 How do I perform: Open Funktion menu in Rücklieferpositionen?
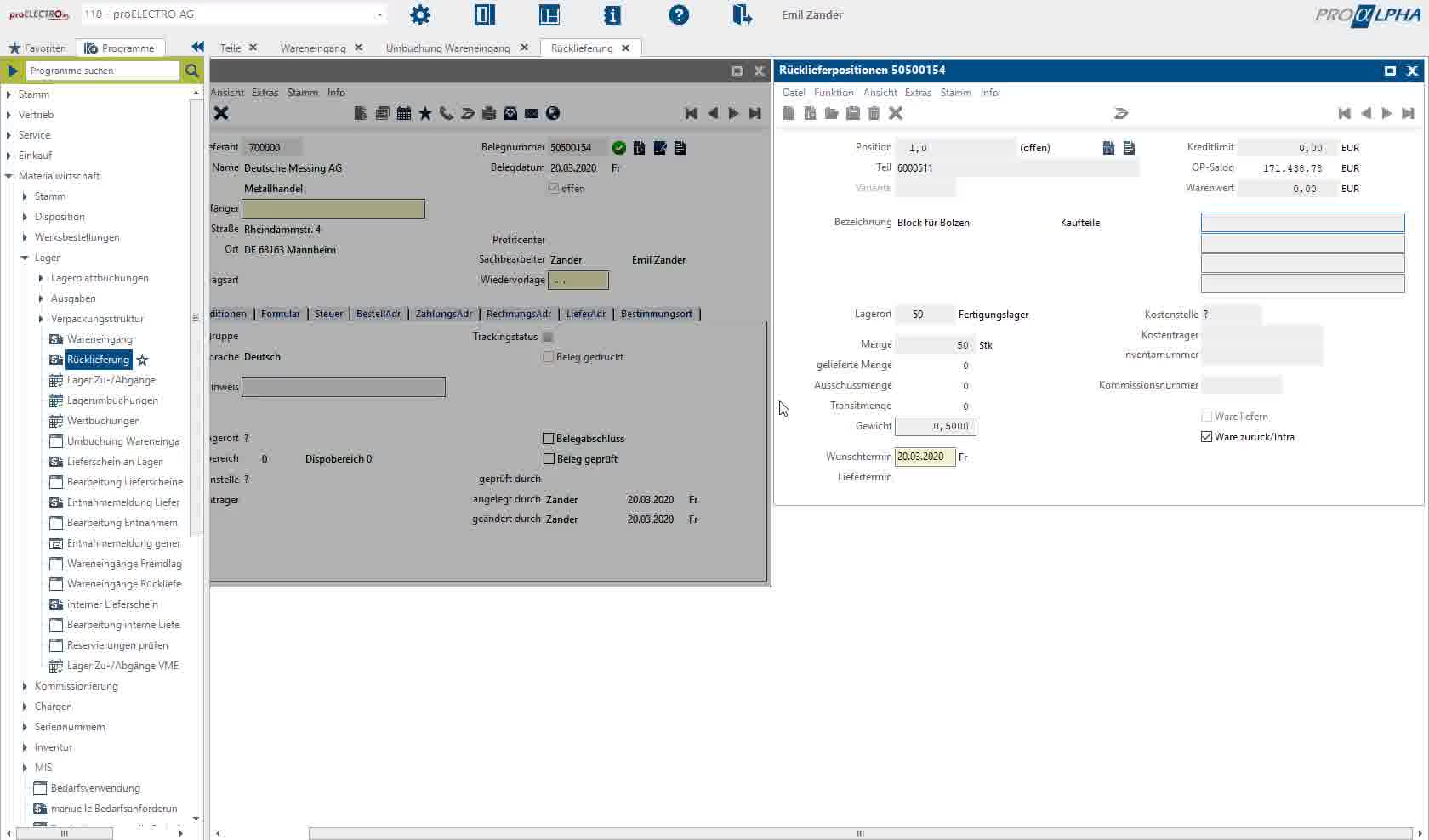pos(834,93)
